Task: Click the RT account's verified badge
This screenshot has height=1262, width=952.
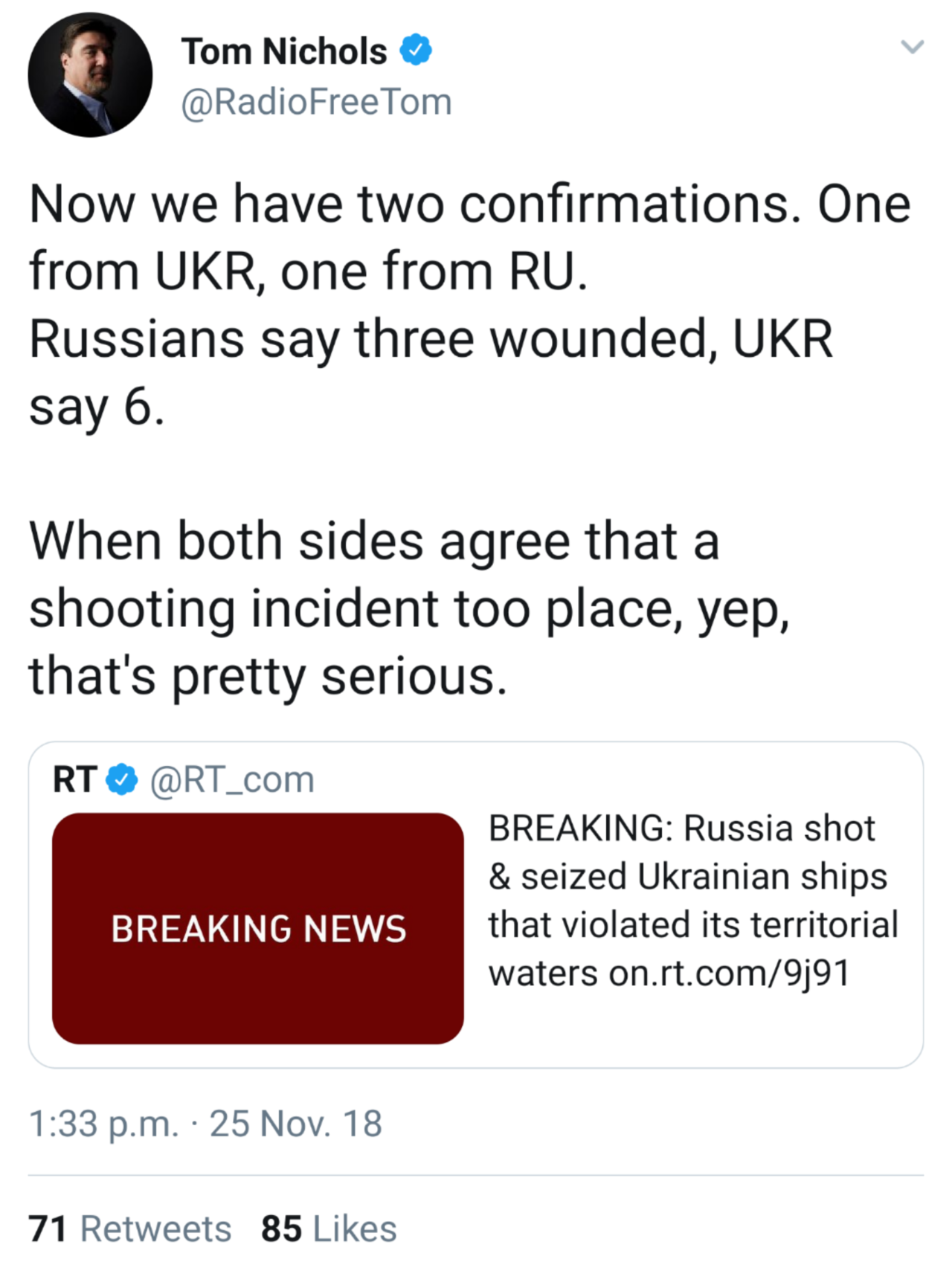Action: point(121,779)
